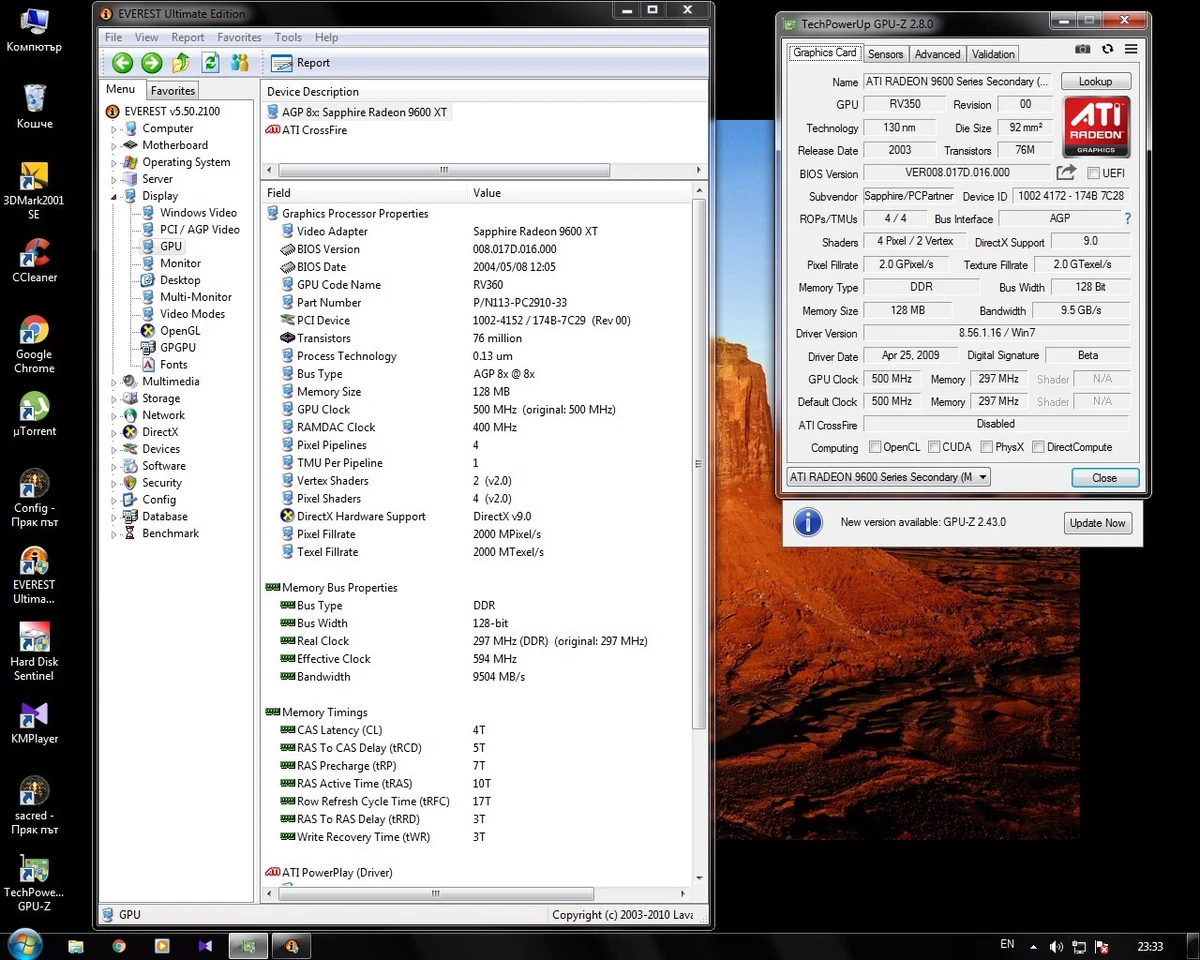Click the vertical scrollbar in the EVEREST details pane
The height and width of the screenshot is (960, 1200).
pos(699,465)
